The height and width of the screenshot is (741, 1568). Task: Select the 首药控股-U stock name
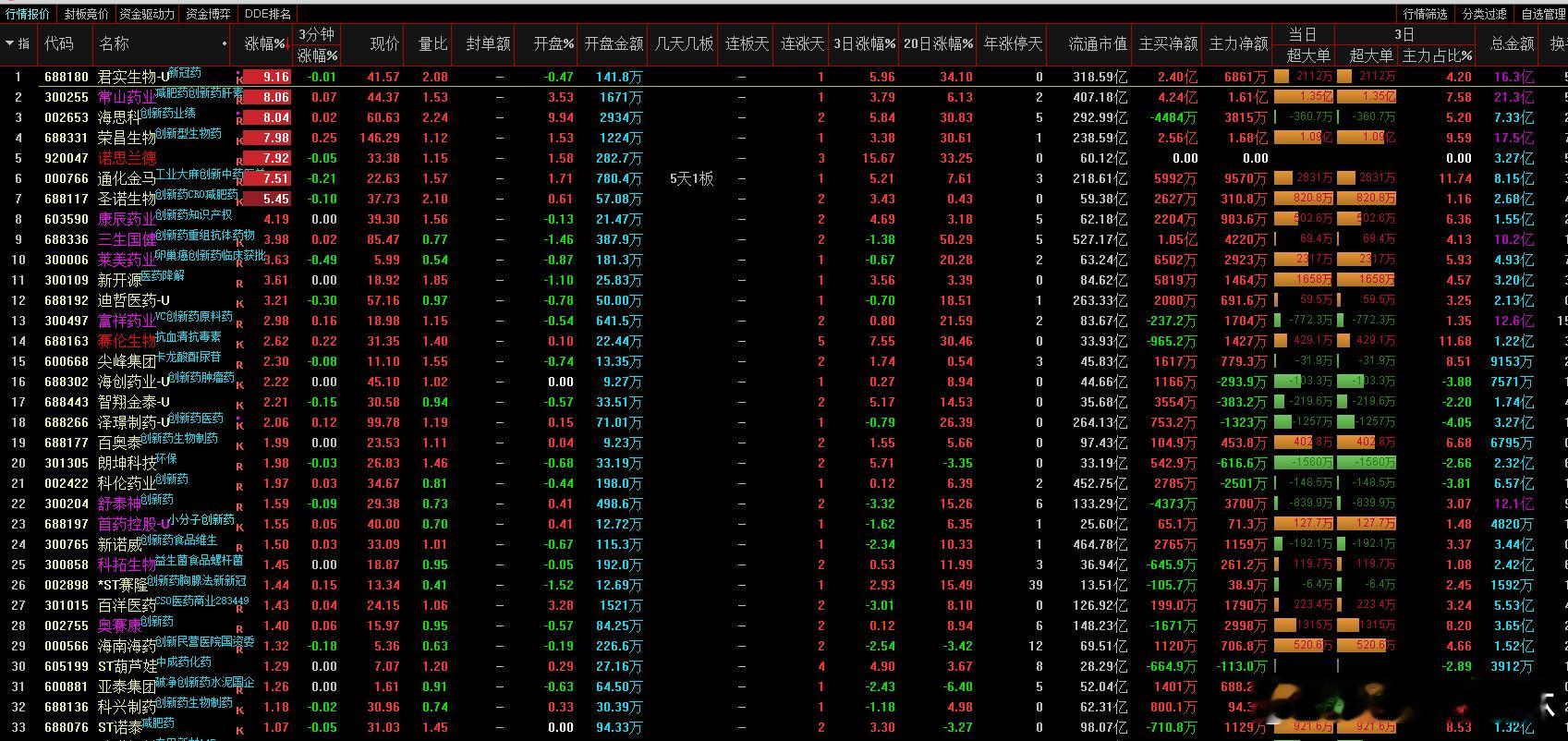[134, 524]
